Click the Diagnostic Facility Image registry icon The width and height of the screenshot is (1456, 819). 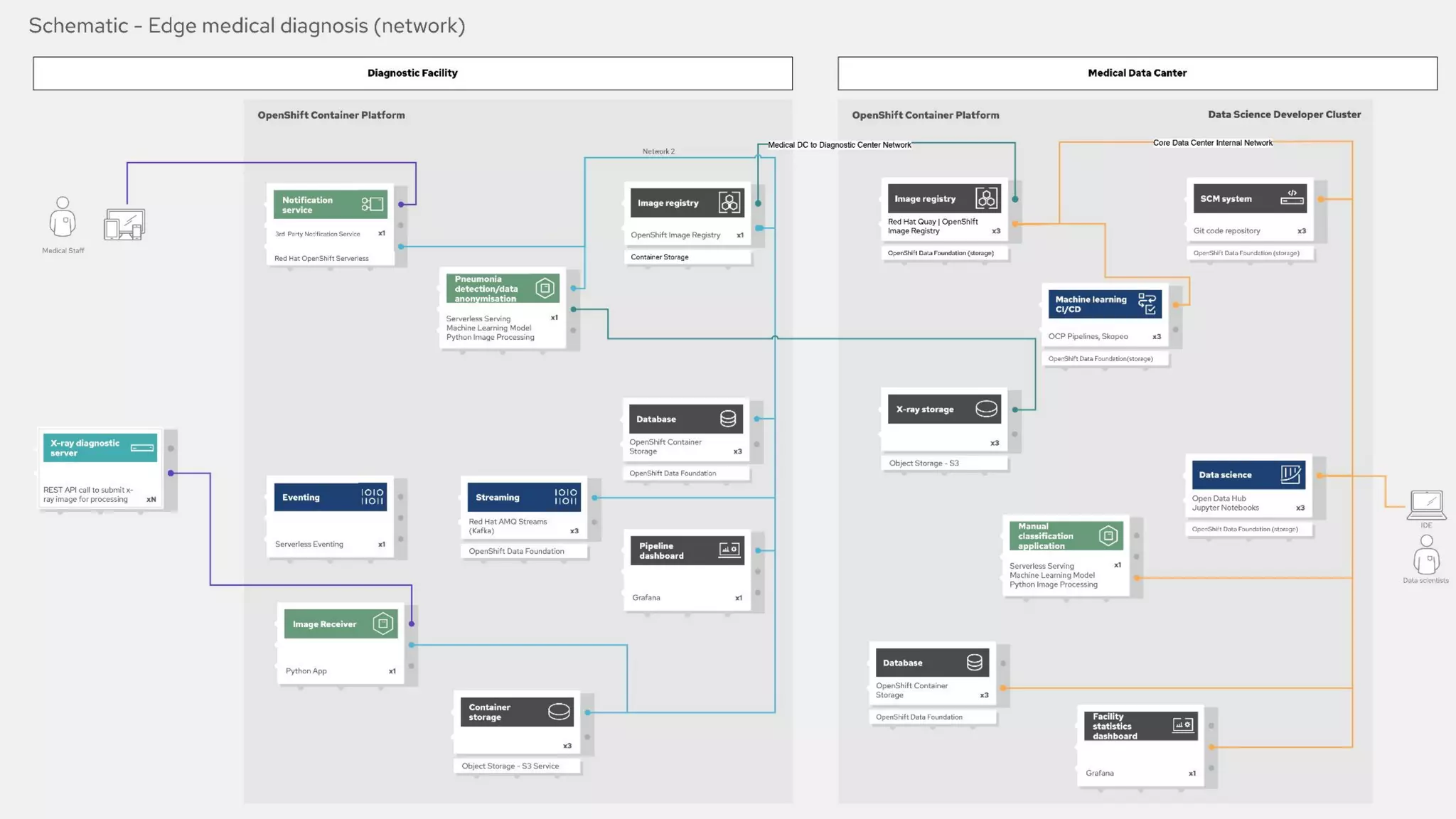point(729,203)
